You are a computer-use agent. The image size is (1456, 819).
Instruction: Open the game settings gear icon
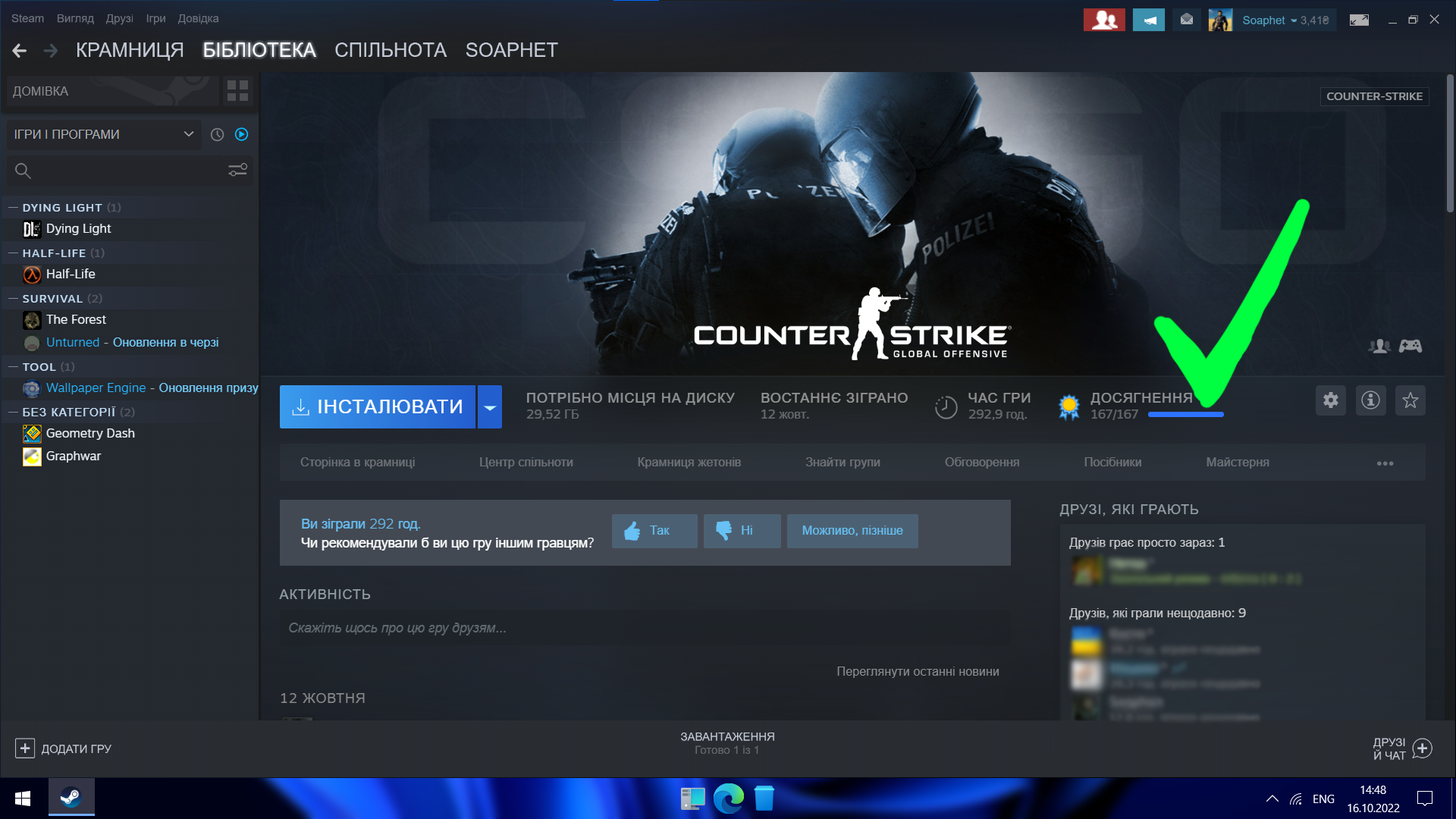[1330, 400]
